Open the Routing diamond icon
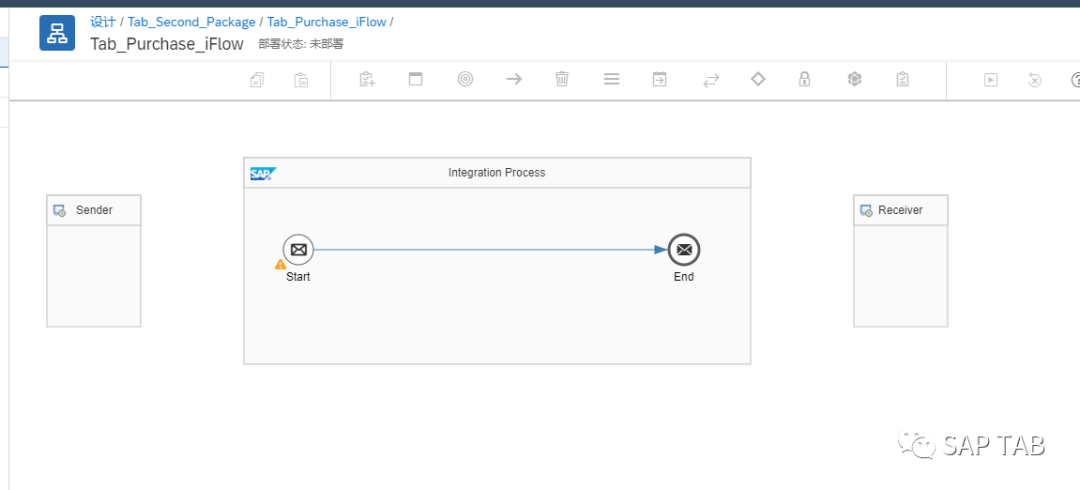Viewport: 1080px width, 490px height. coord(758,79)
